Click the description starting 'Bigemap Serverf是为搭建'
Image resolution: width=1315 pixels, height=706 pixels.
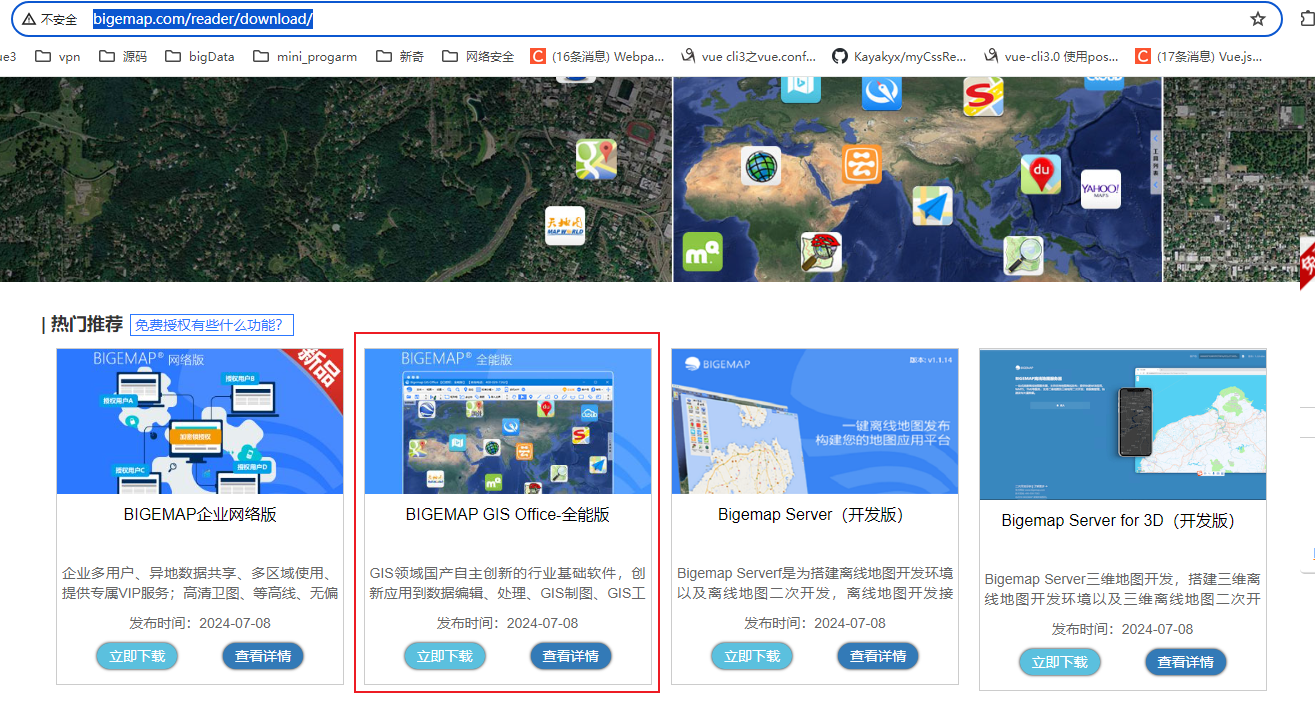[815, 583]
